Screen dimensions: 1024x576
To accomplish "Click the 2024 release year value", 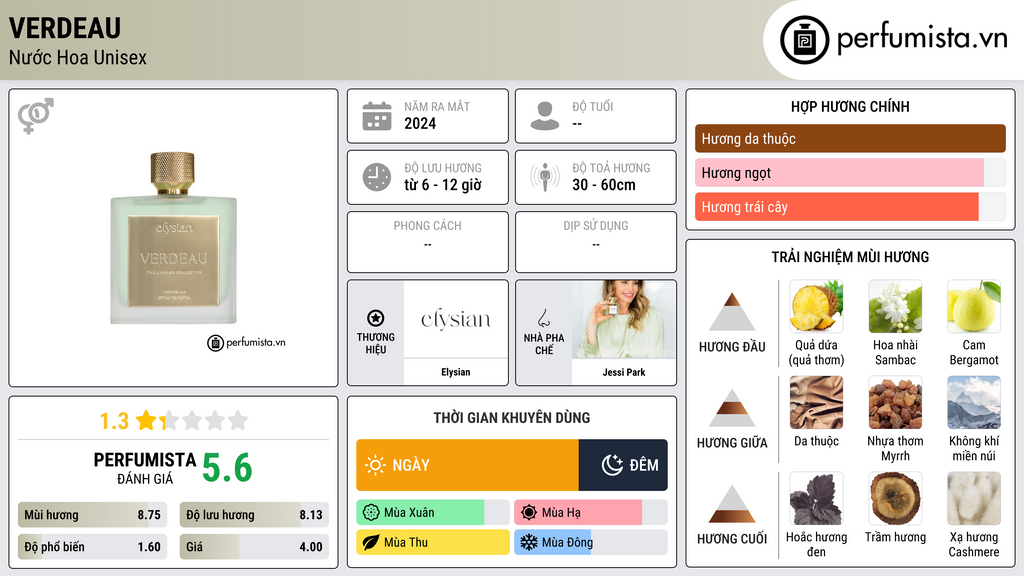I will (420, 123).
